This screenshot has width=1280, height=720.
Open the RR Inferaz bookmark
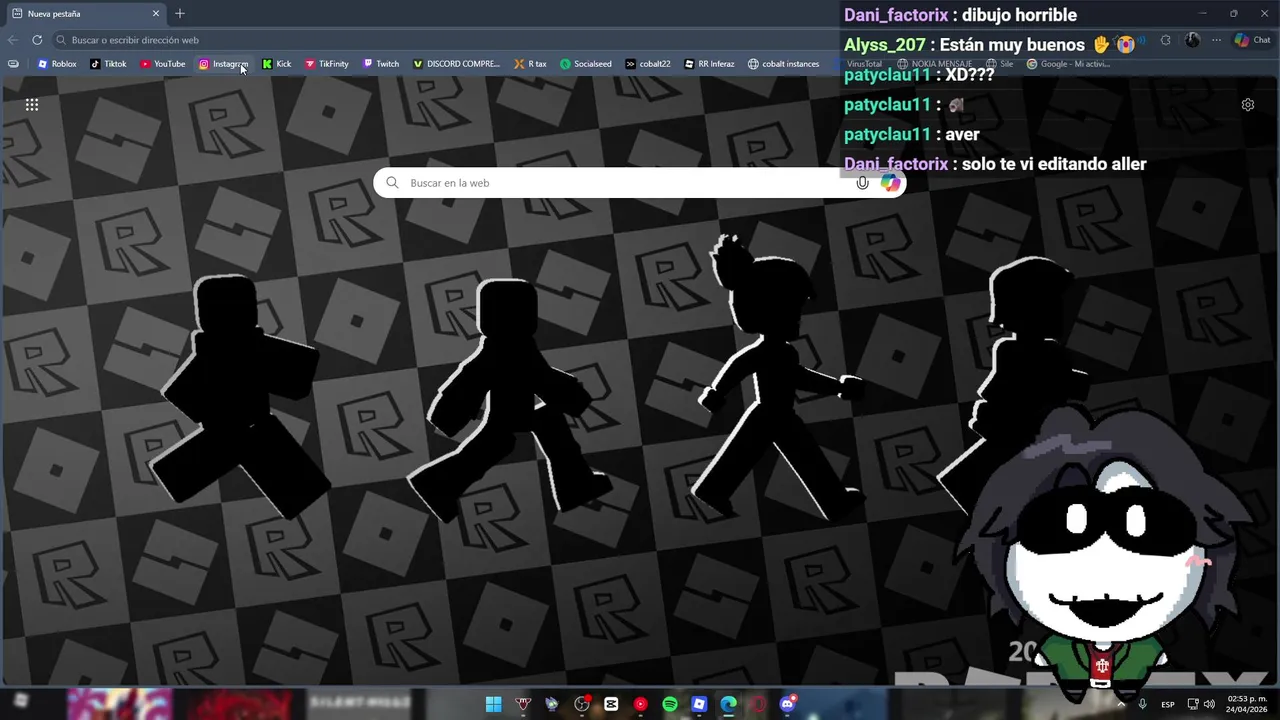pyautogui.click(x=709, y=64)
